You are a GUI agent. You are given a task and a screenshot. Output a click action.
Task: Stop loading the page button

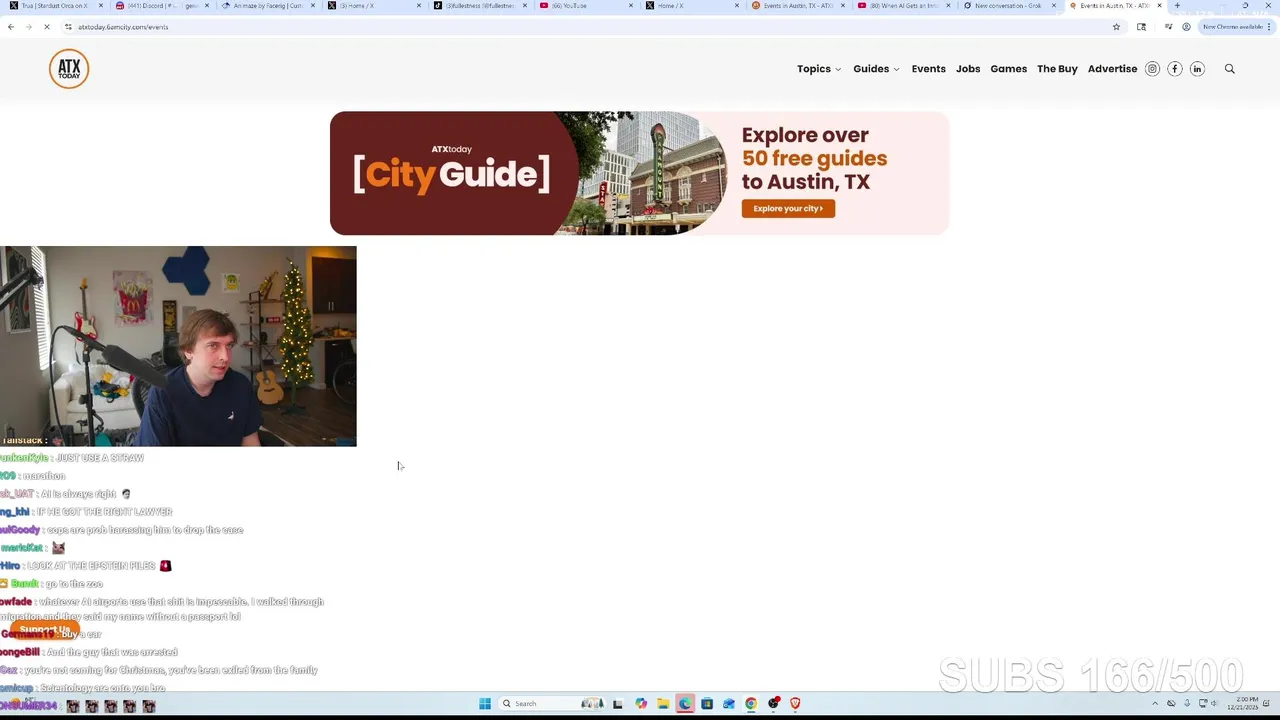tap(46, 27)
